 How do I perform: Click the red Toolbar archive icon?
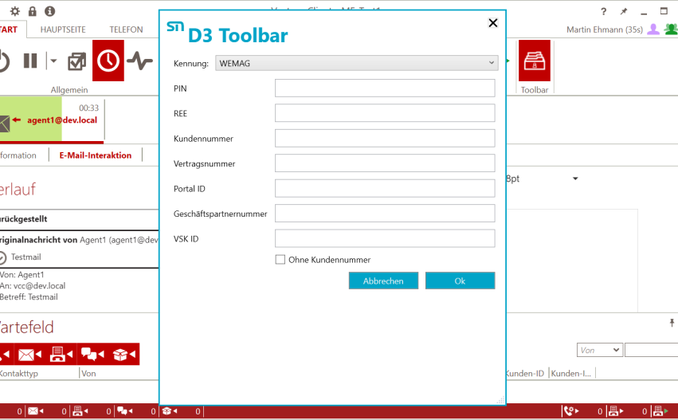coord(535,62)
